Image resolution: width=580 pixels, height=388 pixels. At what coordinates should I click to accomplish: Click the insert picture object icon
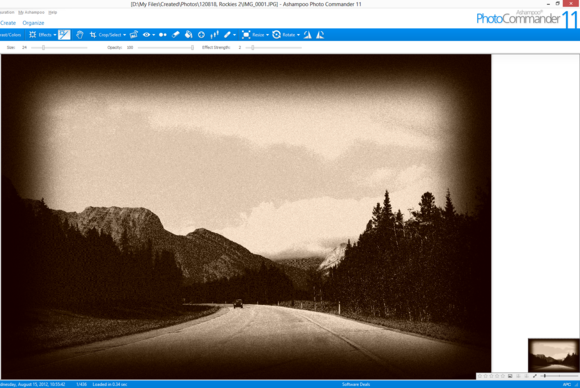click(134, 35)
